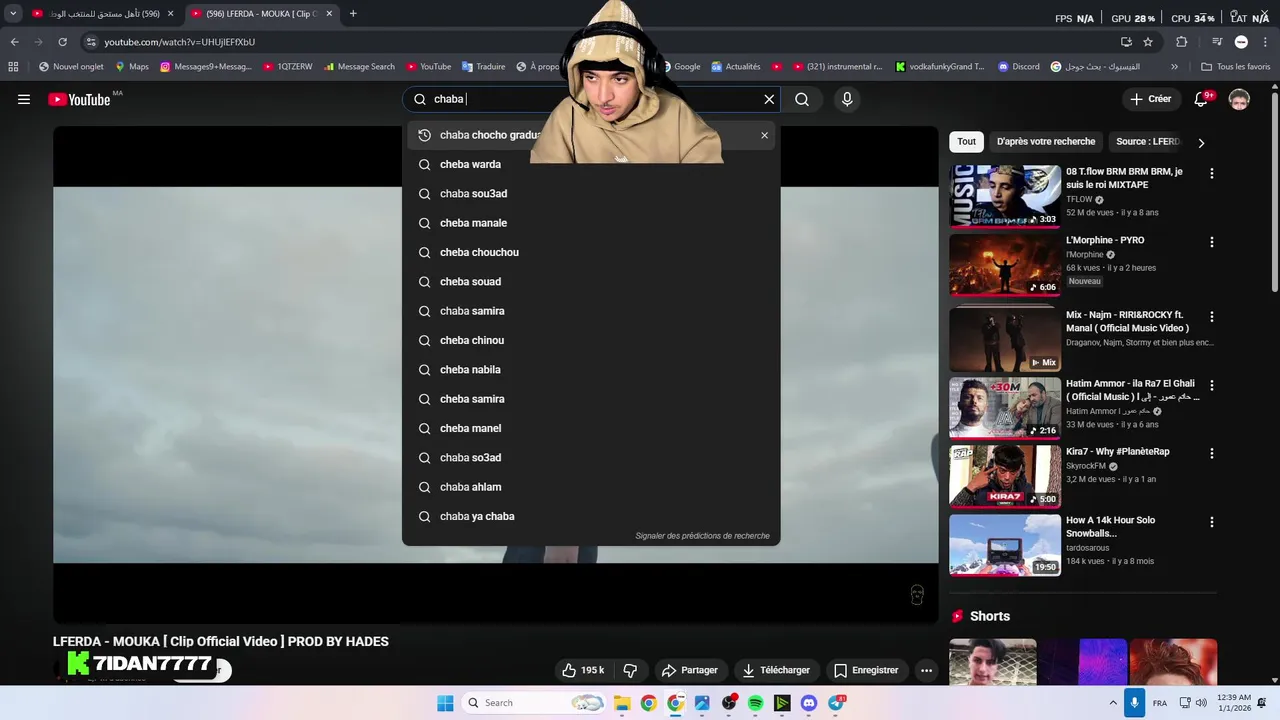
Task: Click the magnifier search submit button
Action: coord(802,99)
